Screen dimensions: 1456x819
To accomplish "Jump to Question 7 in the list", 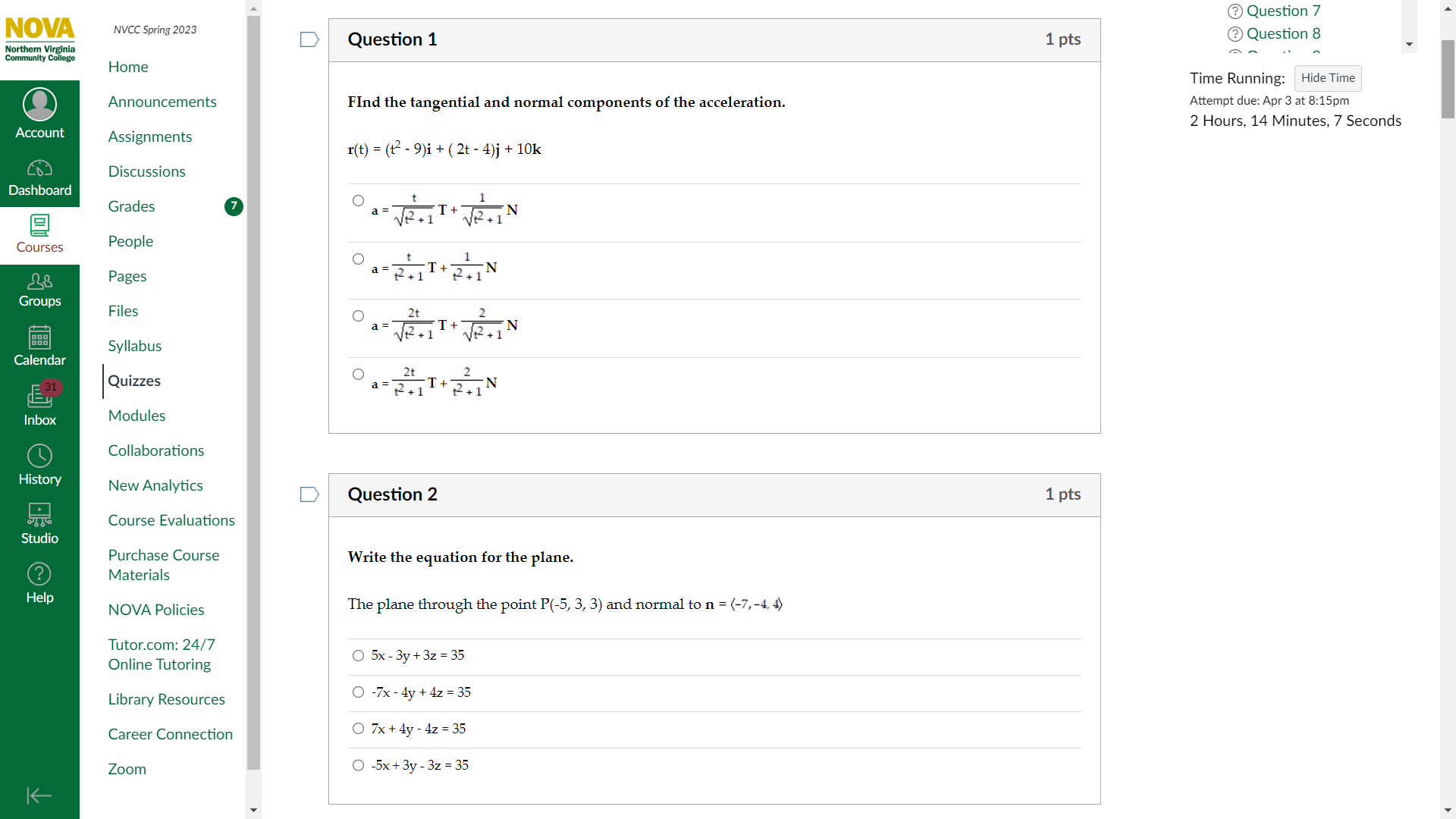I will pos(1283,11).
